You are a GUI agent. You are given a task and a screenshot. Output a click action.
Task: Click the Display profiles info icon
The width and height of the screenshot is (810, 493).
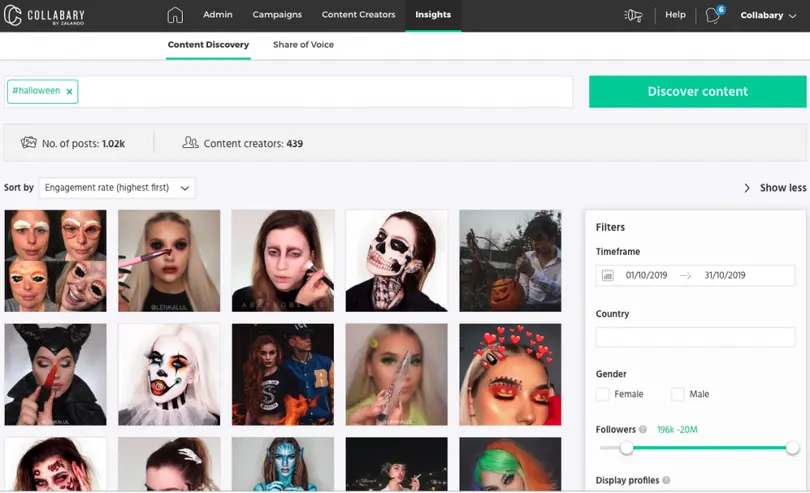665,480
